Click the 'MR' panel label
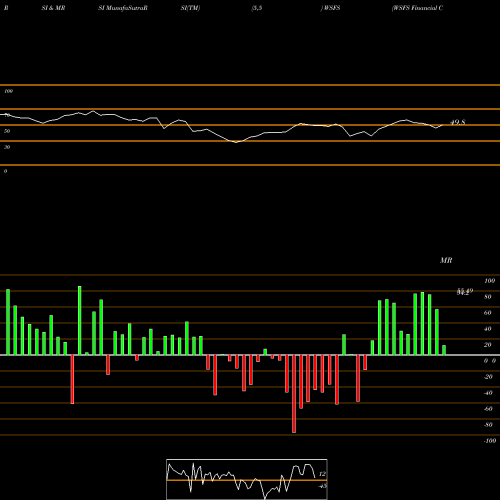The image size is (500, 500). coord(446,260)
